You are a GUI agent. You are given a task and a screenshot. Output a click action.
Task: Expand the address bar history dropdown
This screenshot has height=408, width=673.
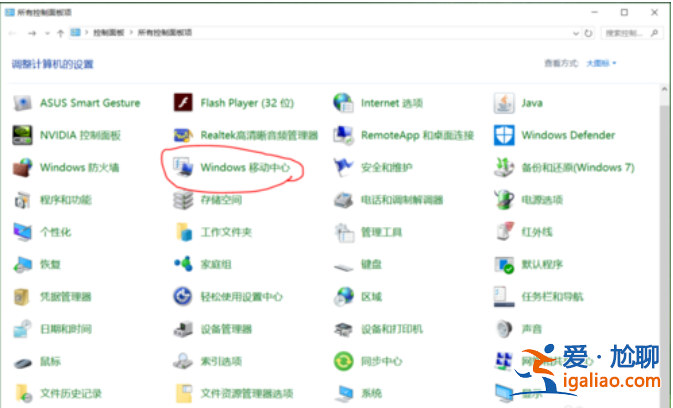click(576, 33)
